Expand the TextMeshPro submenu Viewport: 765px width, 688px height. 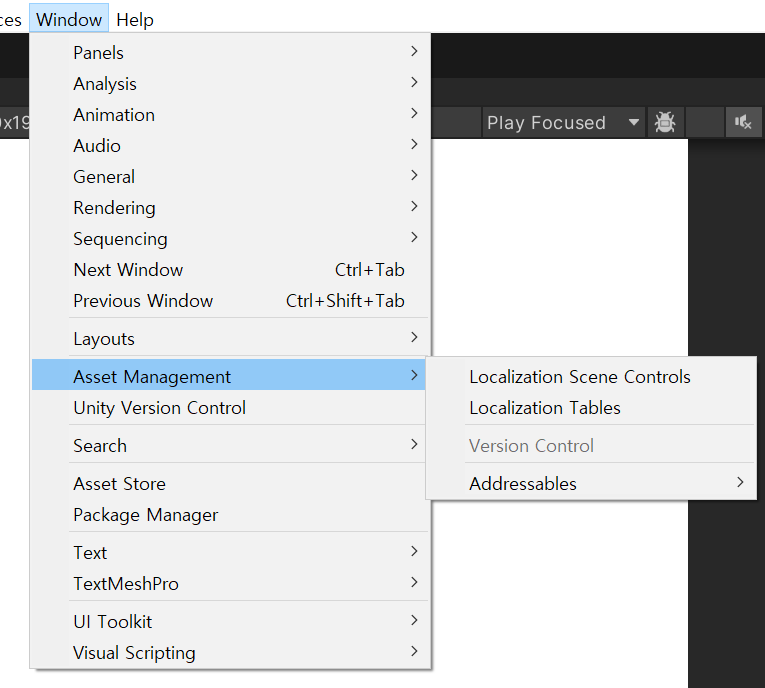pos(230,584)
